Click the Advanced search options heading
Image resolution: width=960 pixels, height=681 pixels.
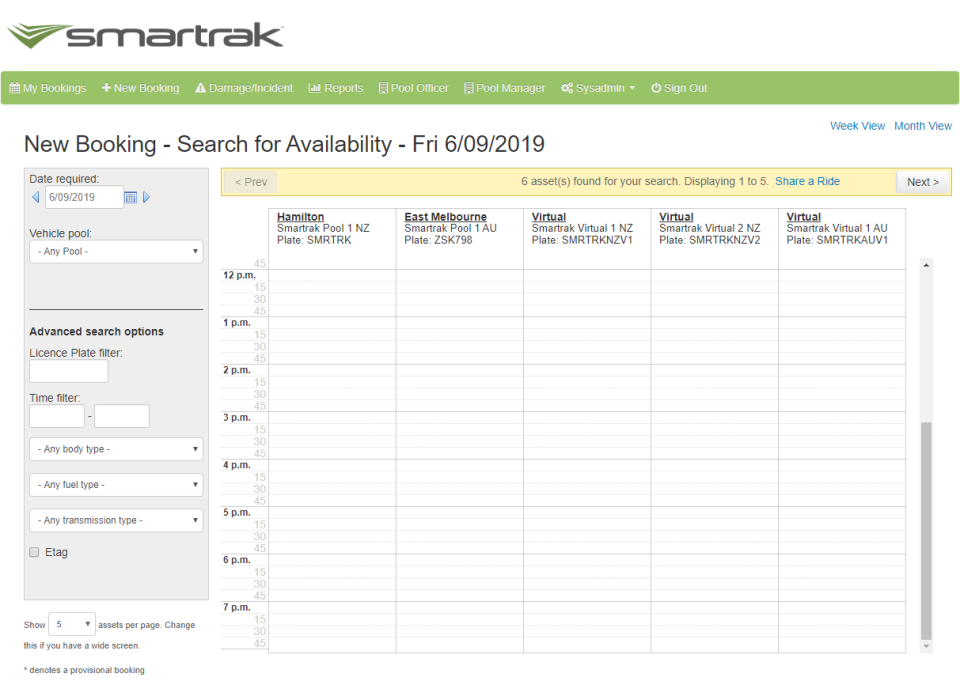click(97, 331)
